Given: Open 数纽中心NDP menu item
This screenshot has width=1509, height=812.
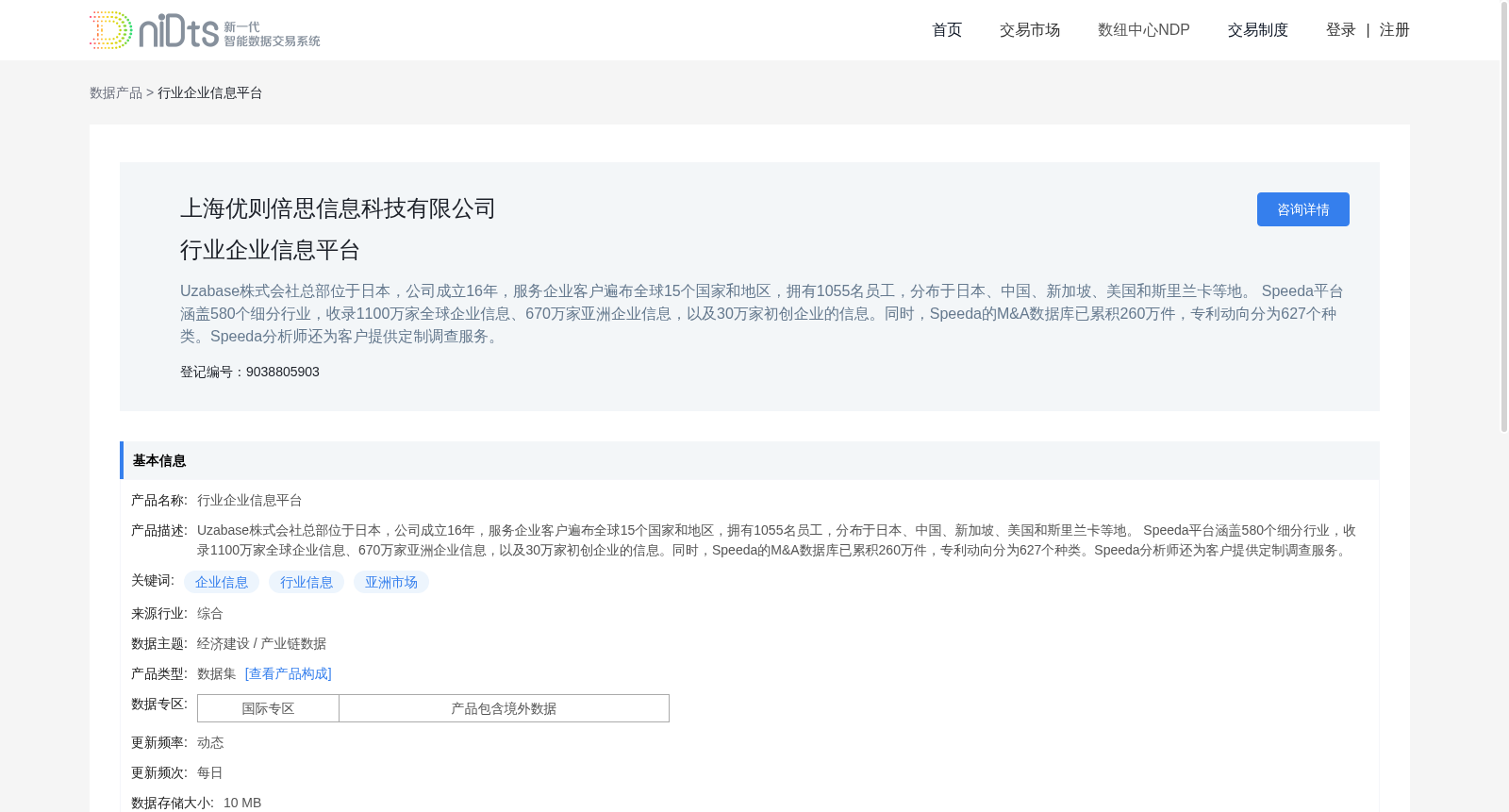Looking at the screenshot, I should [1144, 30].
